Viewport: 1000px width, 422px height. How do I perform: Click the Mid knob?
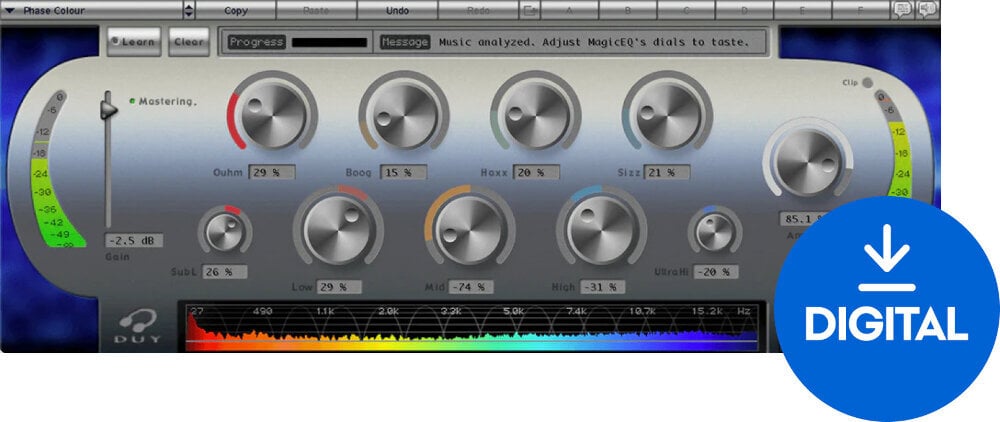click(x=470, y=230)
